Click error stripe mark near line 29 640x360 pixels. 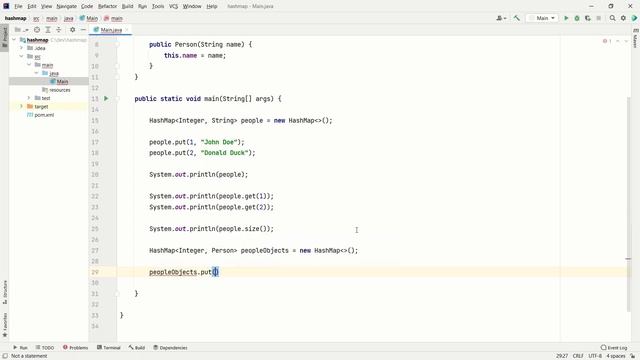point(628,259)
